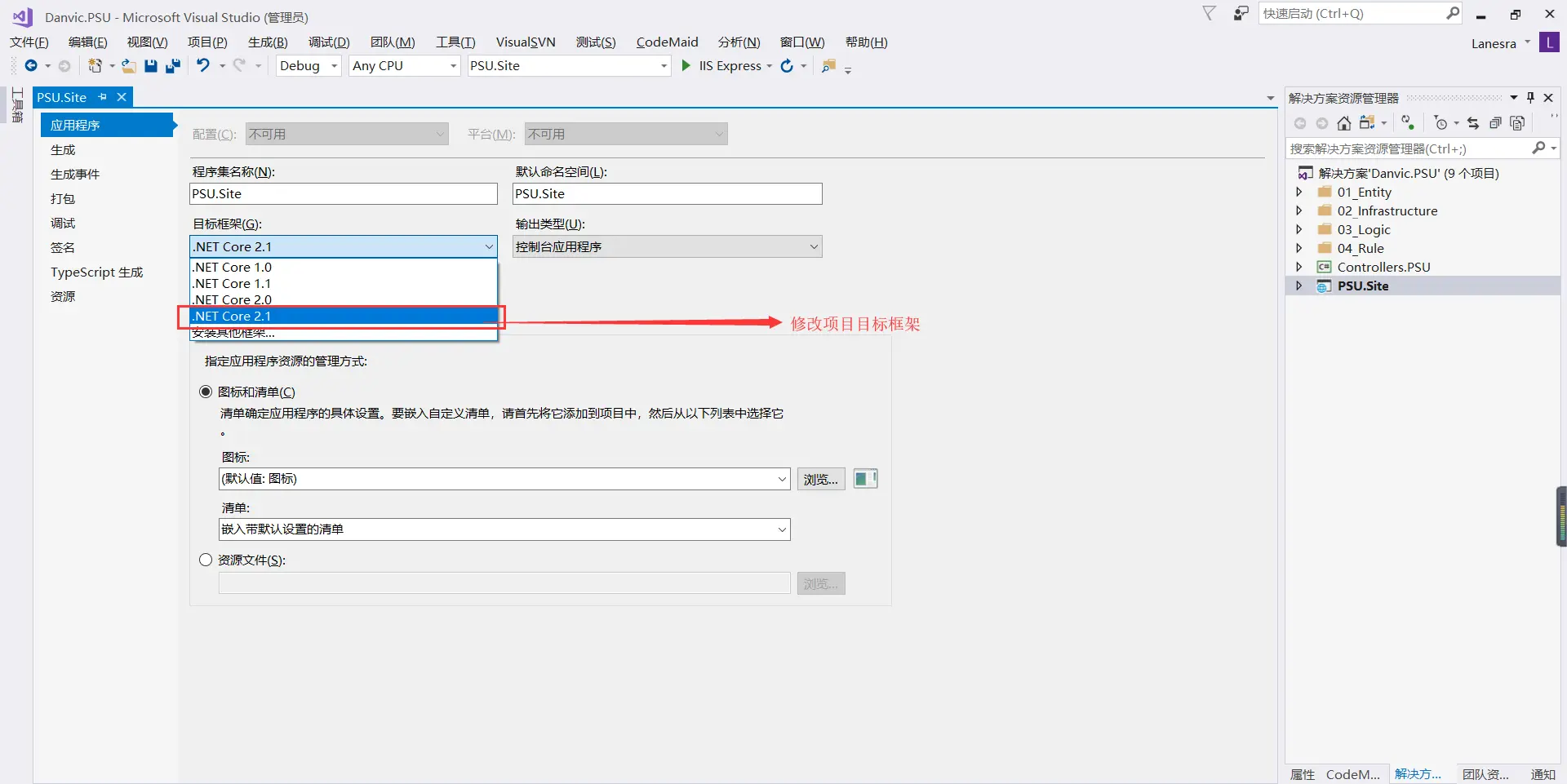
Task: Open the PSU.Site startup project dropdown
Action: tap(569, 66)
